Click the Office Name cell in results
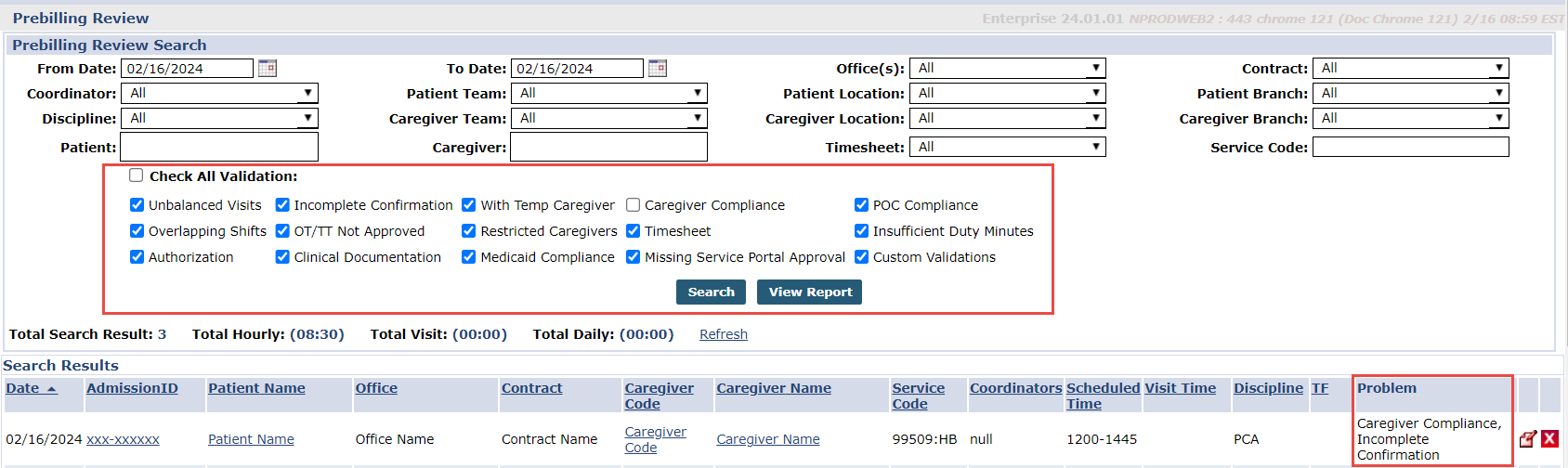 [395, 439]
